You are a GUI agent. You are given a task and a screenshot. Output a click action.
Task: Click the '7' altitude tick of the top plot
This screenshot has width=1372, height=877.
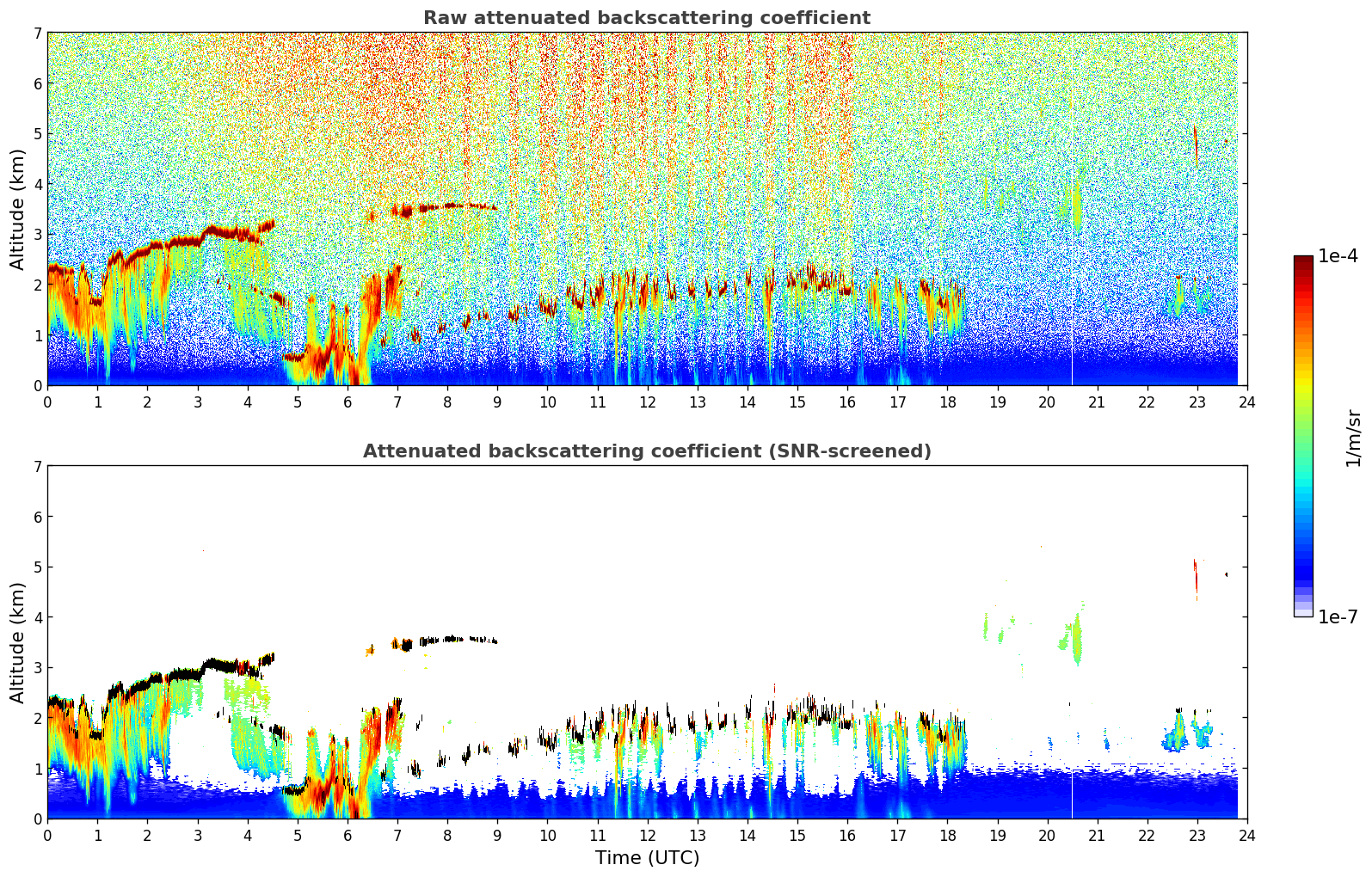click(x=38, y=33)
